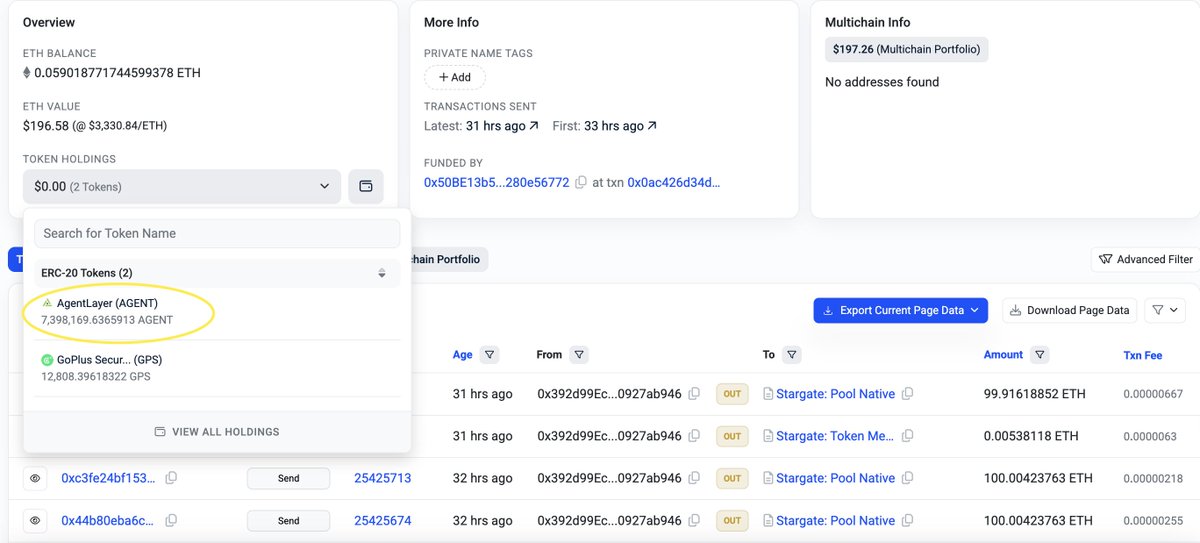1200x543 pixels.
Task: Select AgentLayer (AGENT) token entry
Action: click(x=217, y=311)
